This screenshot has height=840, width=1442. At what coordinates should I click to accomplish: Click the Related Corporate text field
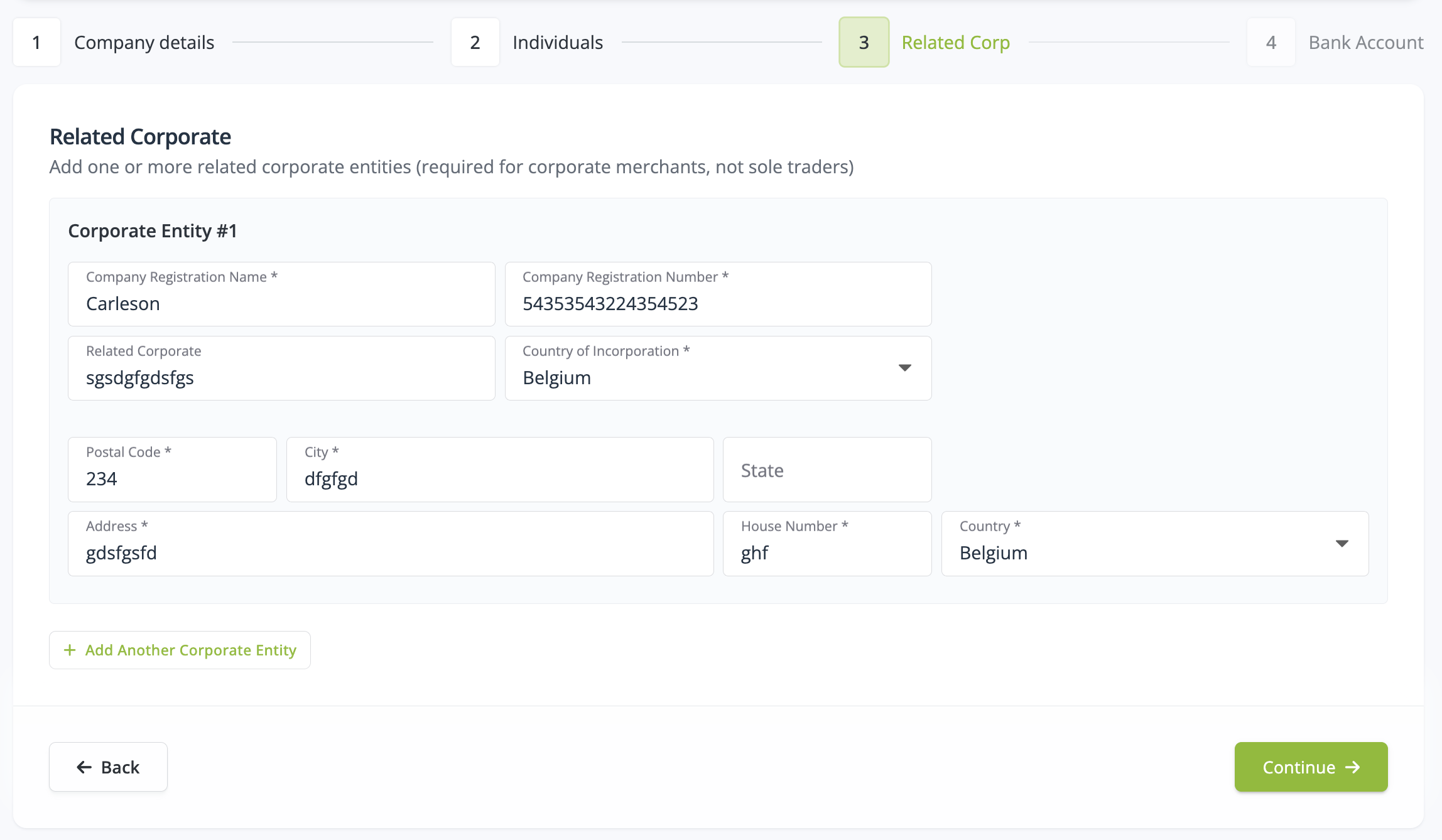coord(281,368)
